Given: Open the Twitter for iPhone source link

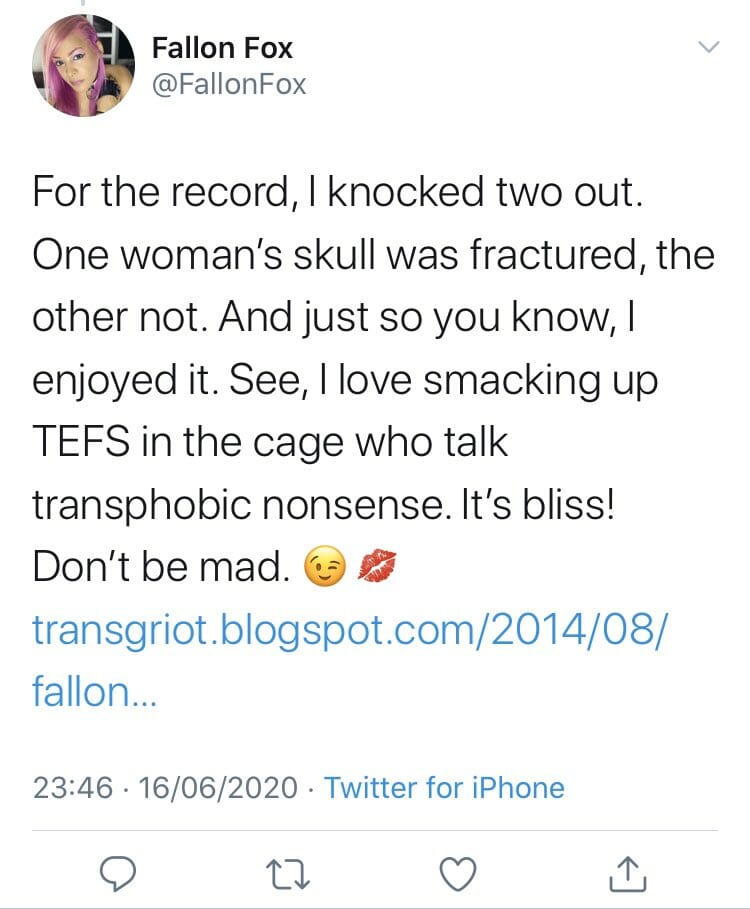Looking at the screenshot, I should (x=444, y=788).
